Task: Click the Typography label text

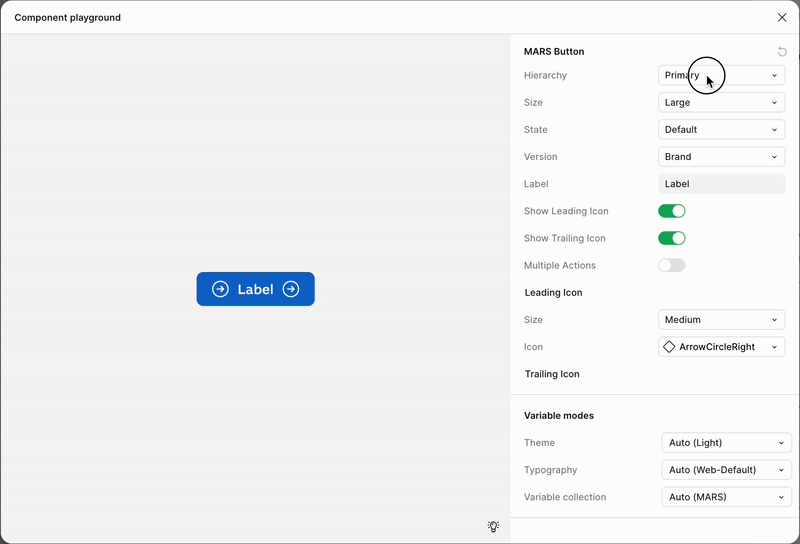Action: tap(551, 470)
